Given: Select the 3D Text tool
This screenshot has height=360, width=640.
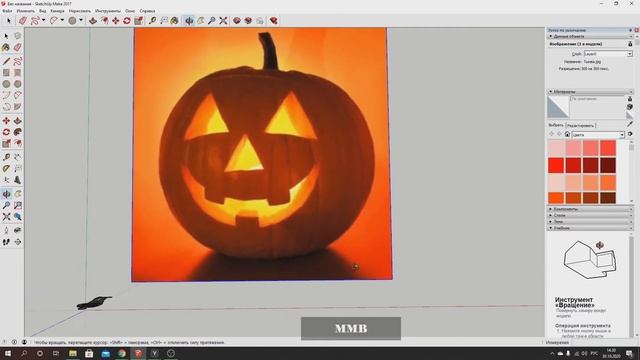Looking at the screenshot, I should click(18, 180).
